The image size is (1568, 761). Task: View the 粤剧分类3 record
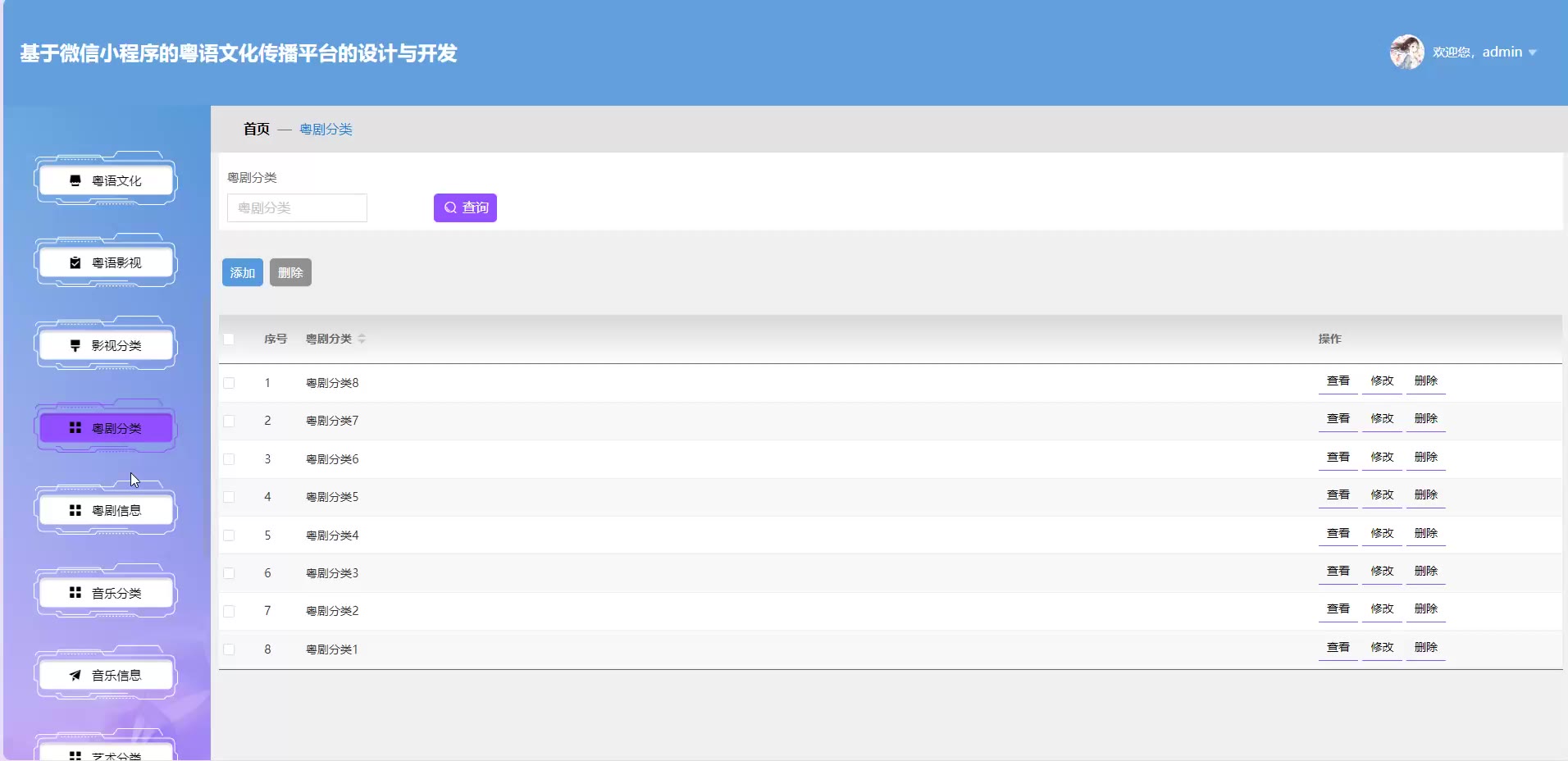coord(1338,572)
